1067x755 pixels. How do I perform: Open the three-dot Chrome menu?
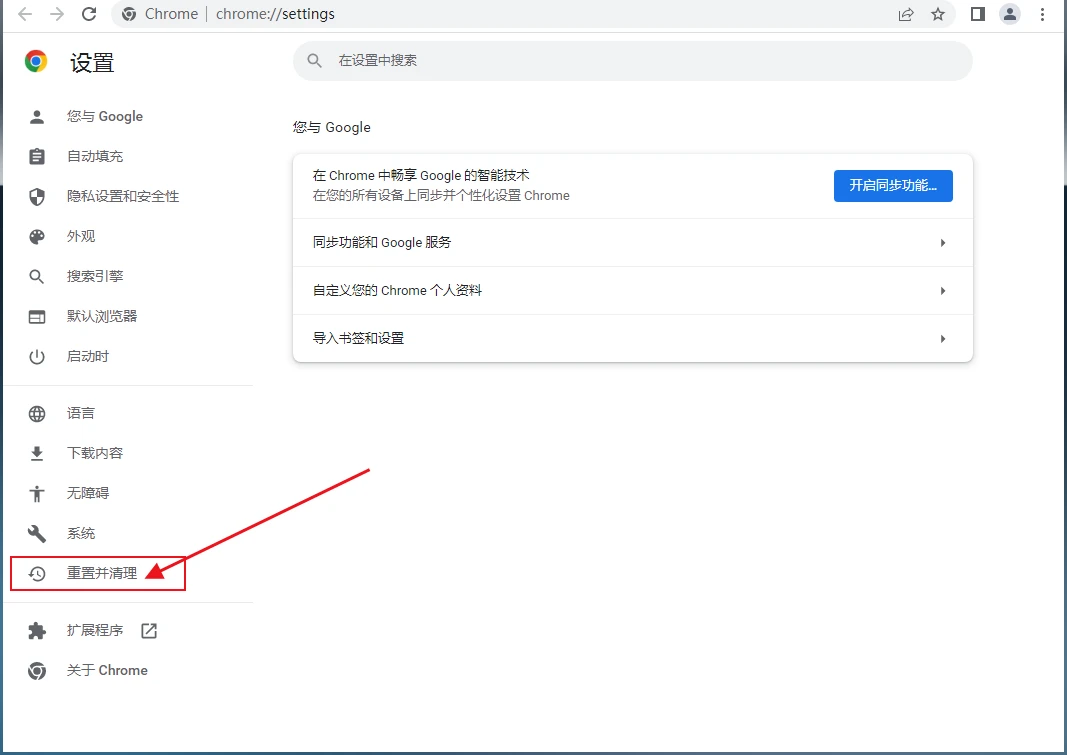click(x=1042, y=14)
